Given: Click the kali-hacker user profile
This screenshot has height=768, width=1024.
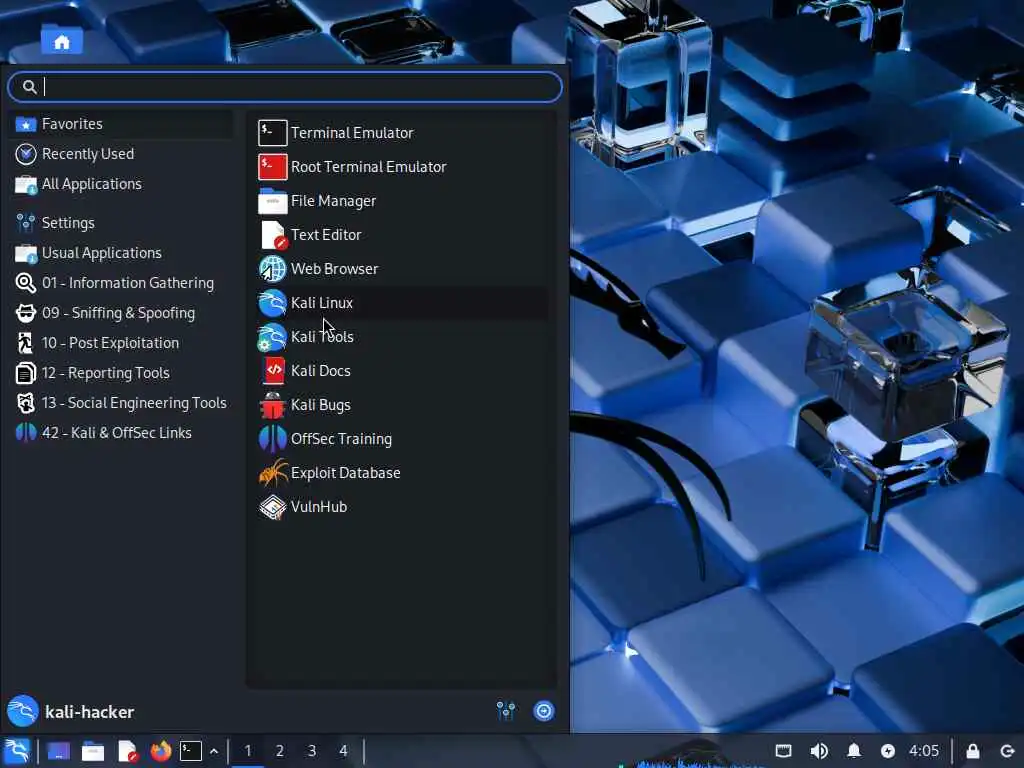Looking at the screenshot, I should tap(71, 711).
